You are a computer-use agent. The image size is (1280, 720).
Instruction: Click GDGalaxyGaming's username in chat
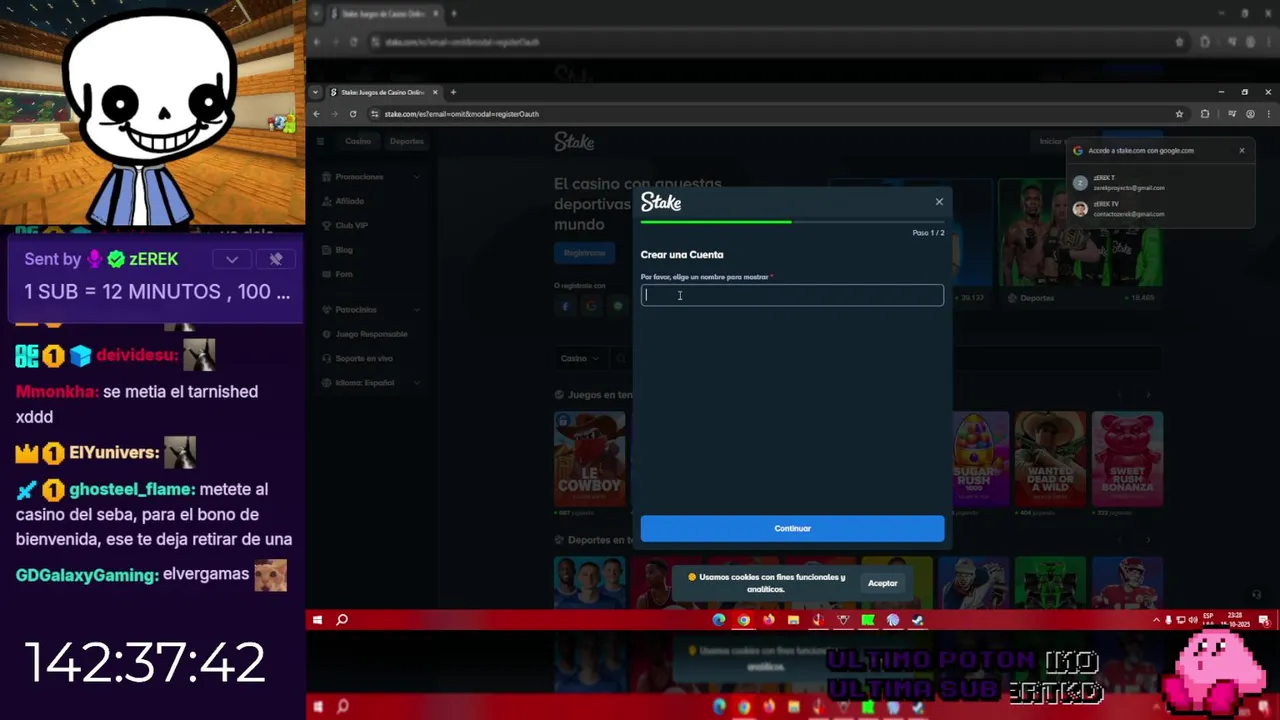coord(87,575)
